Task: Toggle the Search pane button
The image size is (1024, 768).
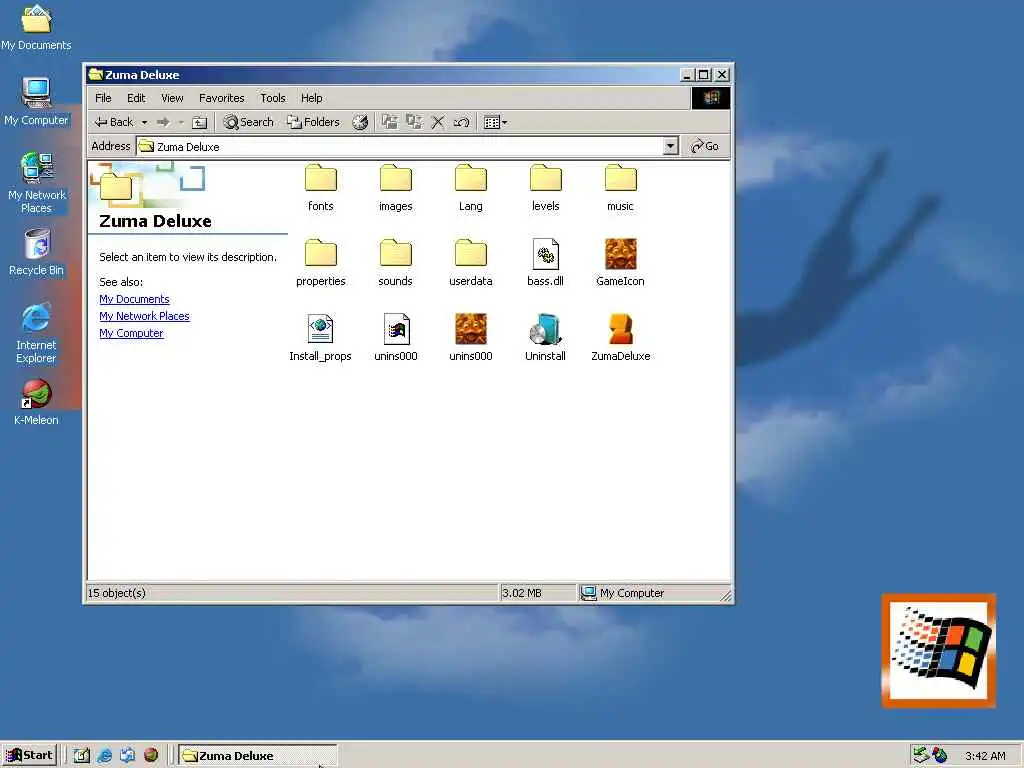Action: click(248, 122)
